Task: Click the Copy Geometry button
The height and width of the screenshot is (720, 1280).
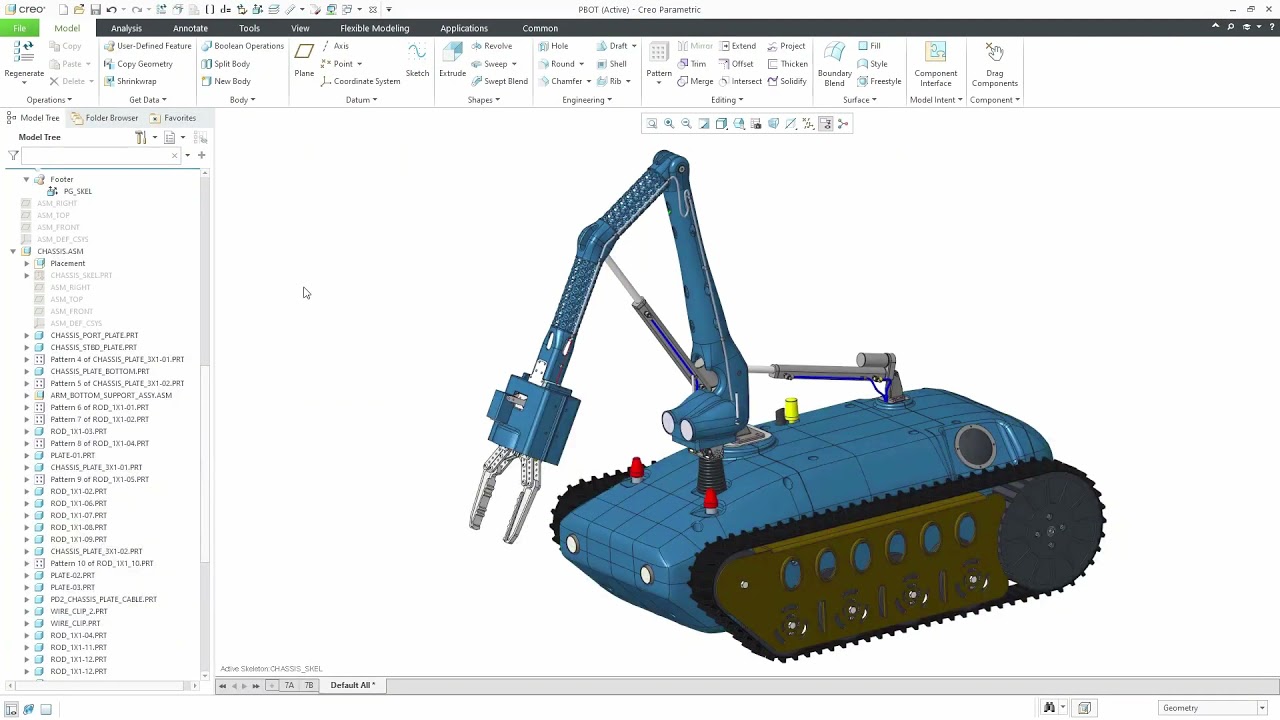Action: tap(139, 64)
